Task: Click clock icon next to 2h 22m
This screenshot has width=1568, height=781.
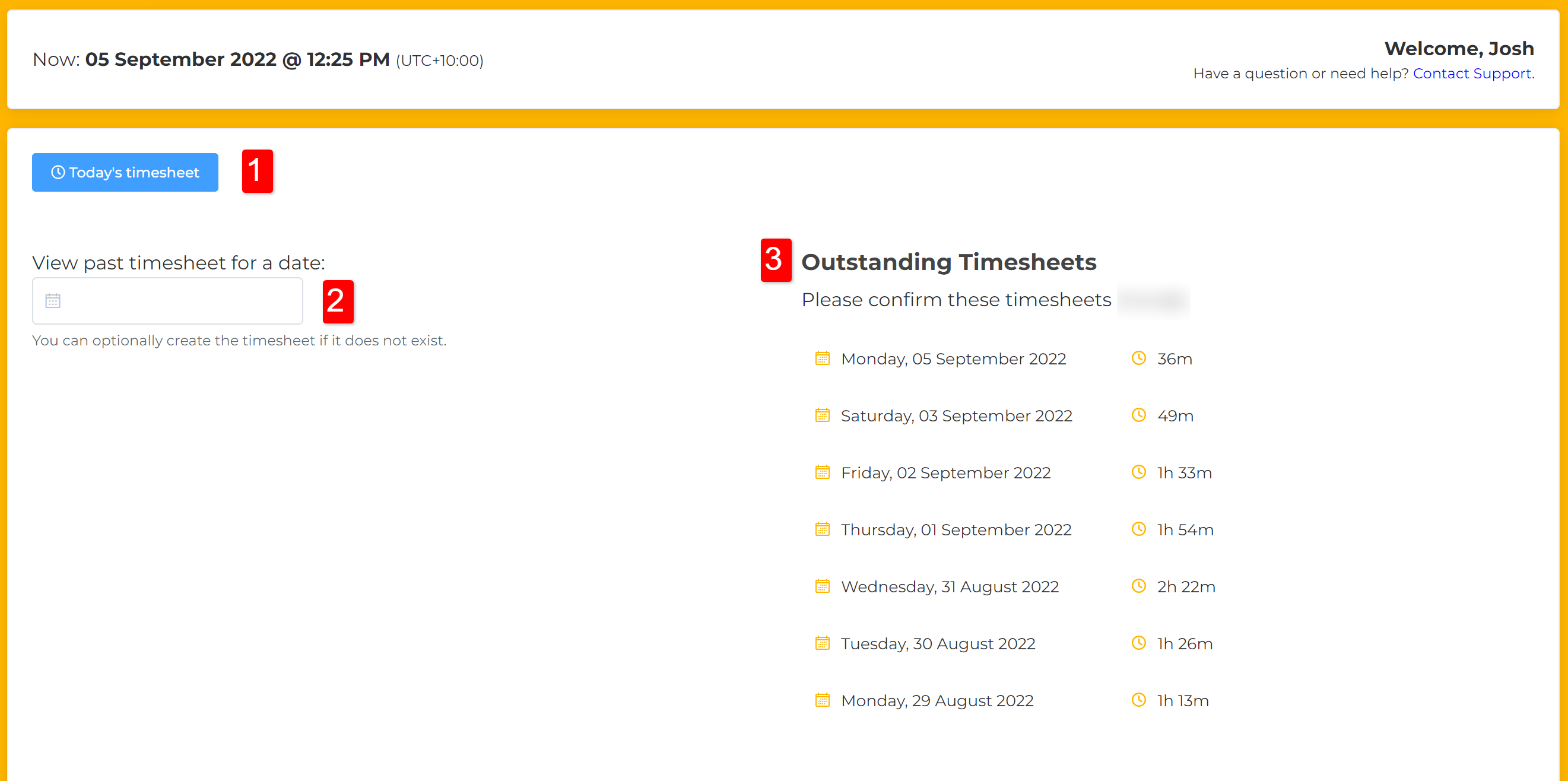Action: pos(1138,586)
